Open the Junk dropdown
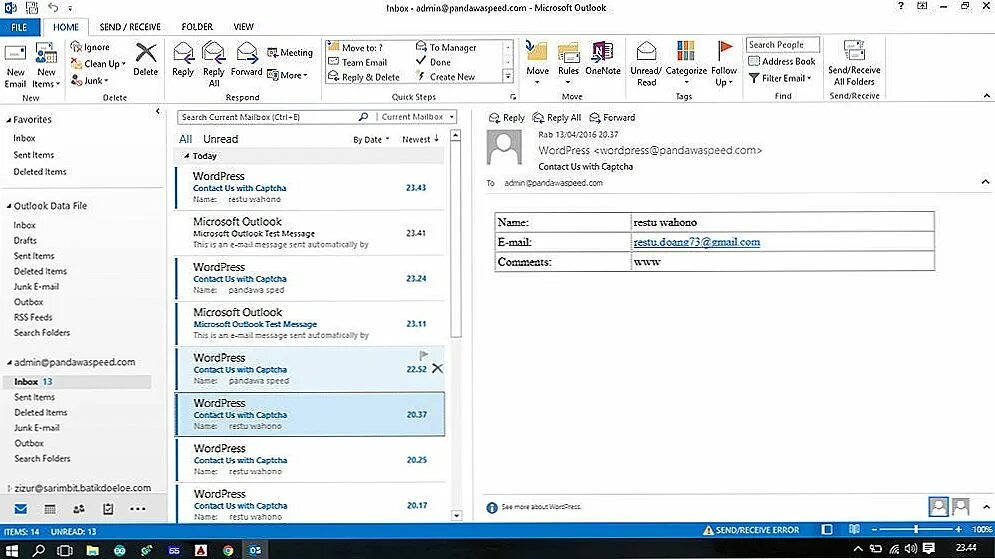 pos(89,81)
